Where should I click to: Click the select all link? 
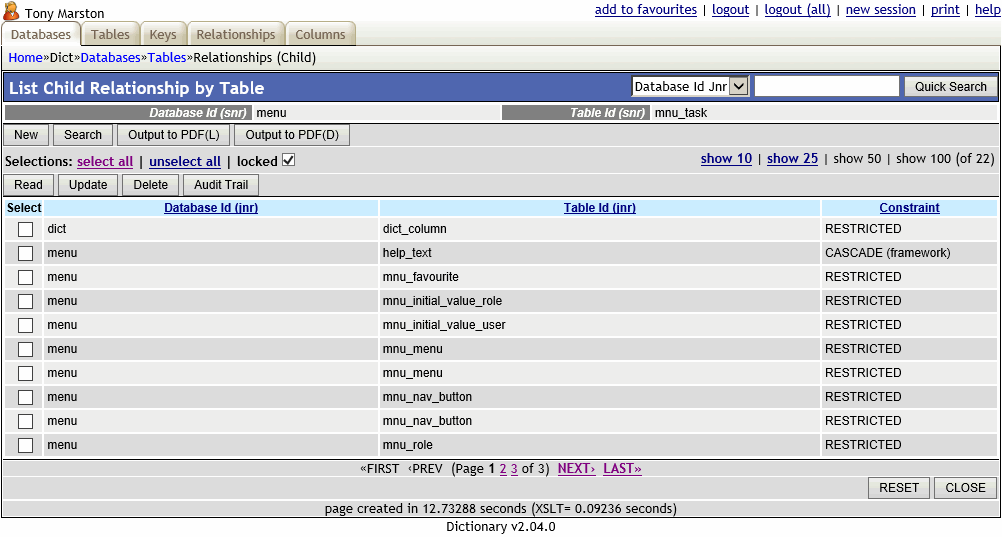point(105,162)
